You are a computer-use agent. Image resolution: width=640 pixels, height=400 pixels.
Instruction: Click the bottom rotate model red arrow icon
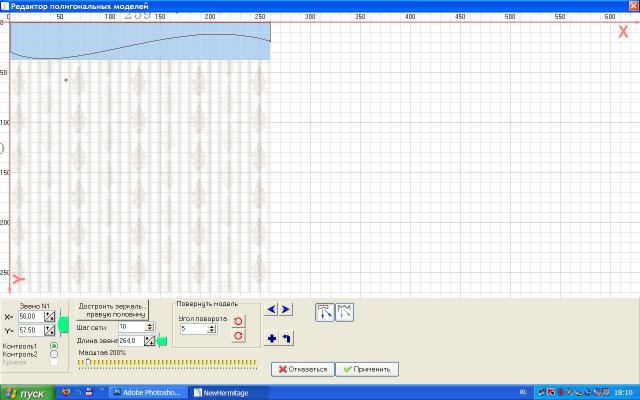click(238, 336)
